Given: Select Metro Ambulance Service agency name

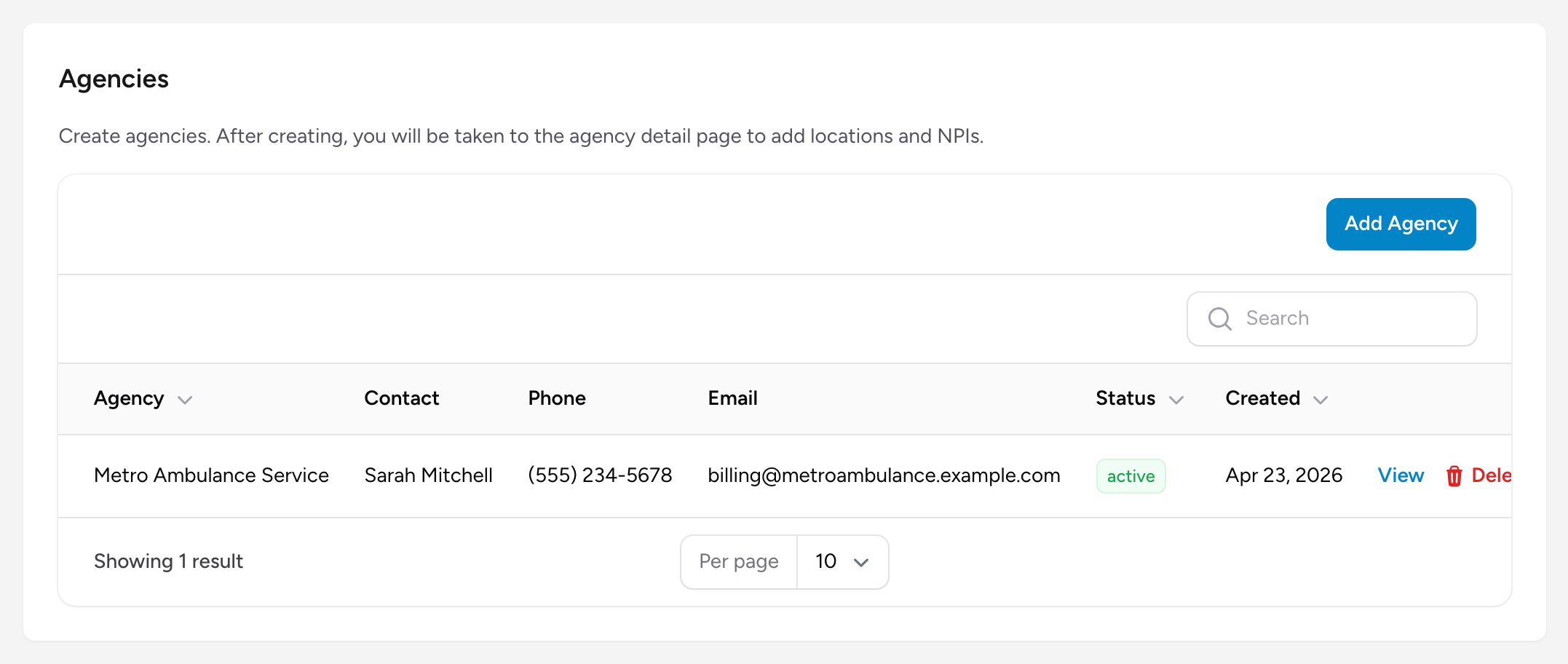Looking at the screenshot, I should (x=211, y=475).
